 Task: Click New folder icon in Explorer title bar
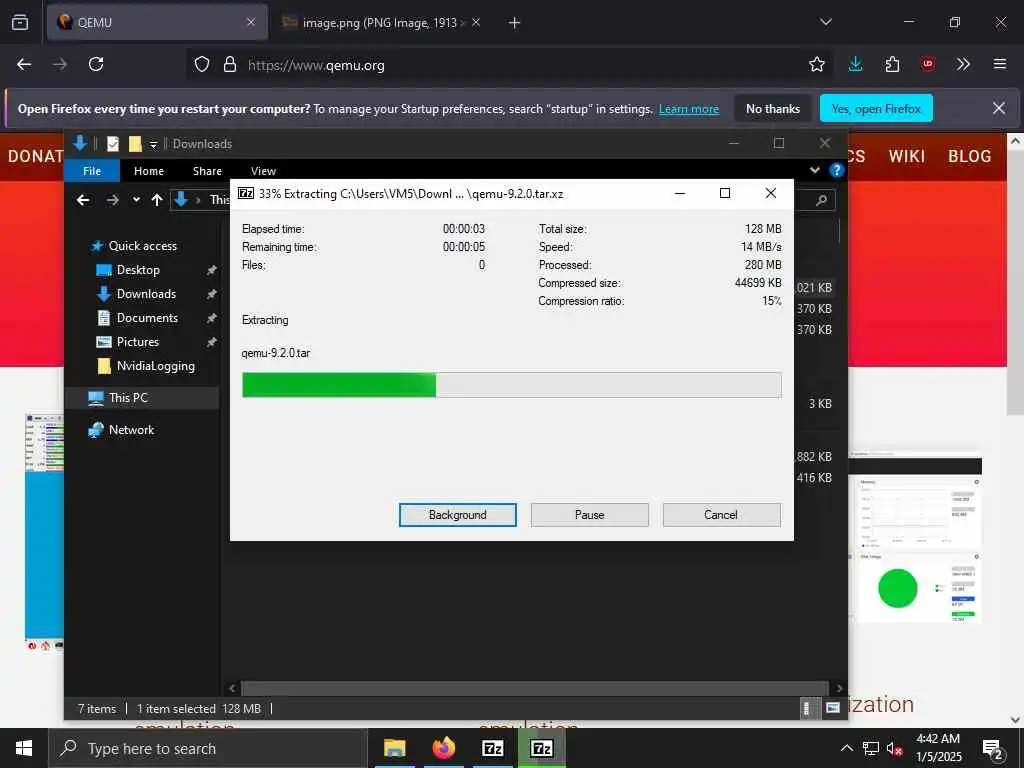pyautogui.click(x=135, y=144)
